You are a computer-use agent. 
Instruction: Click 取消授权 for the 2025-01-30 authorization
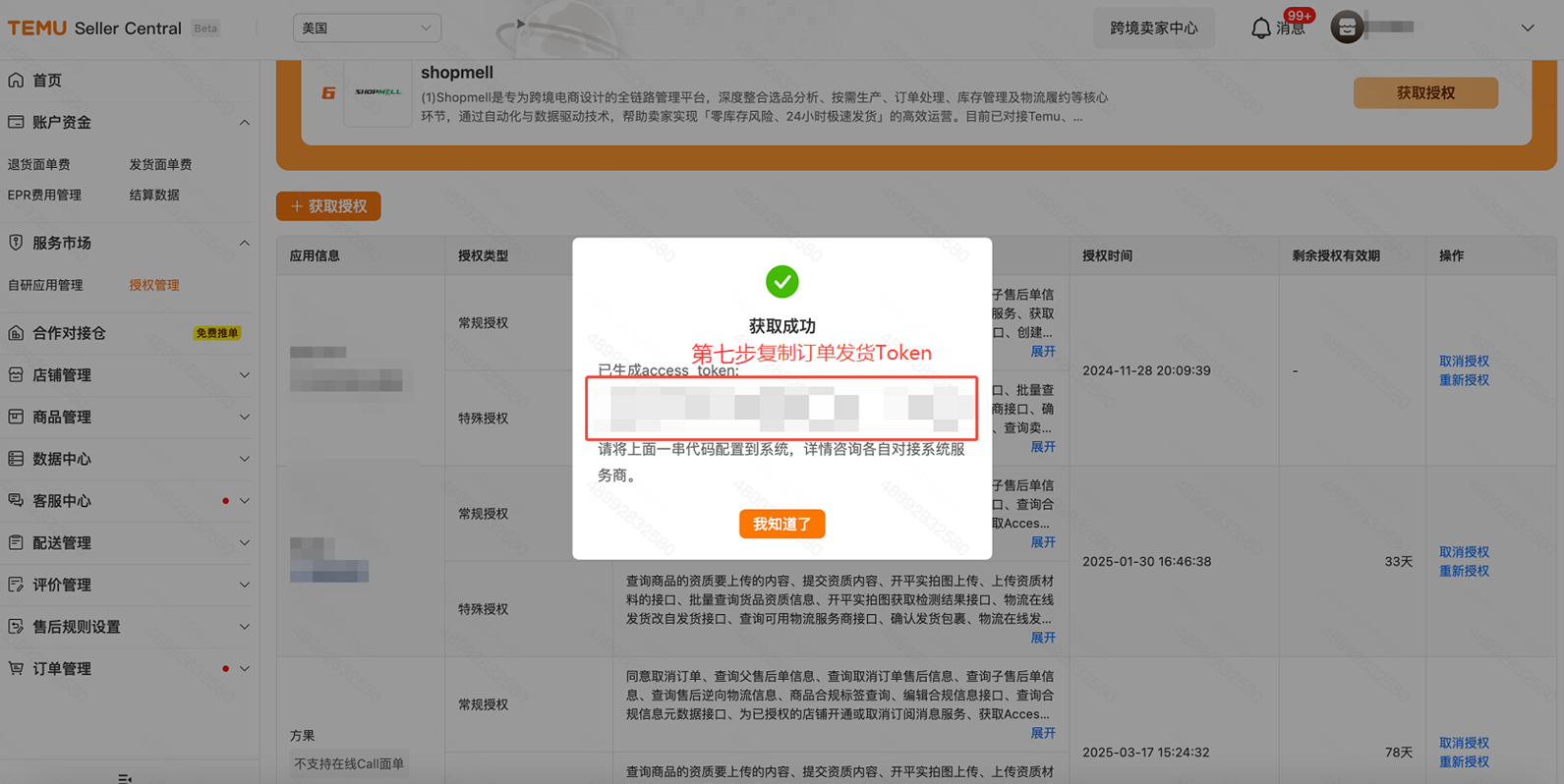(x=1464, y=551)
